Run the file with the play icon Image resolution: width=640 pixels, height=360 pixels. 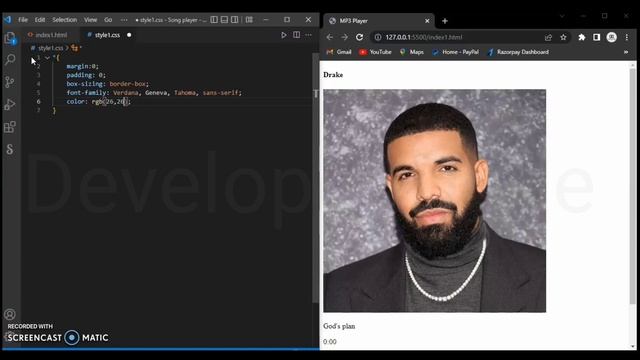pyautogui.click(x=284, y=35)
